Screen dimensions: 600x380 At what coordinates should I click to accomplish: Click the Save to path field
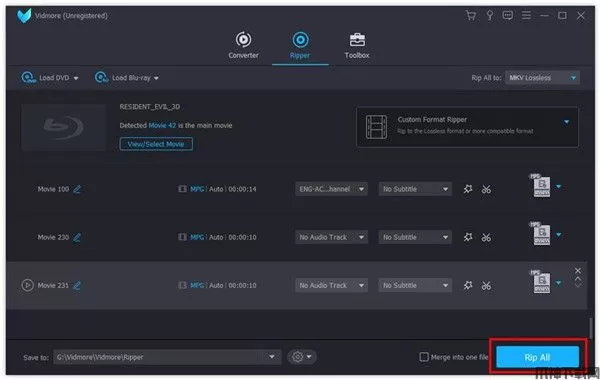pos(167,357)
